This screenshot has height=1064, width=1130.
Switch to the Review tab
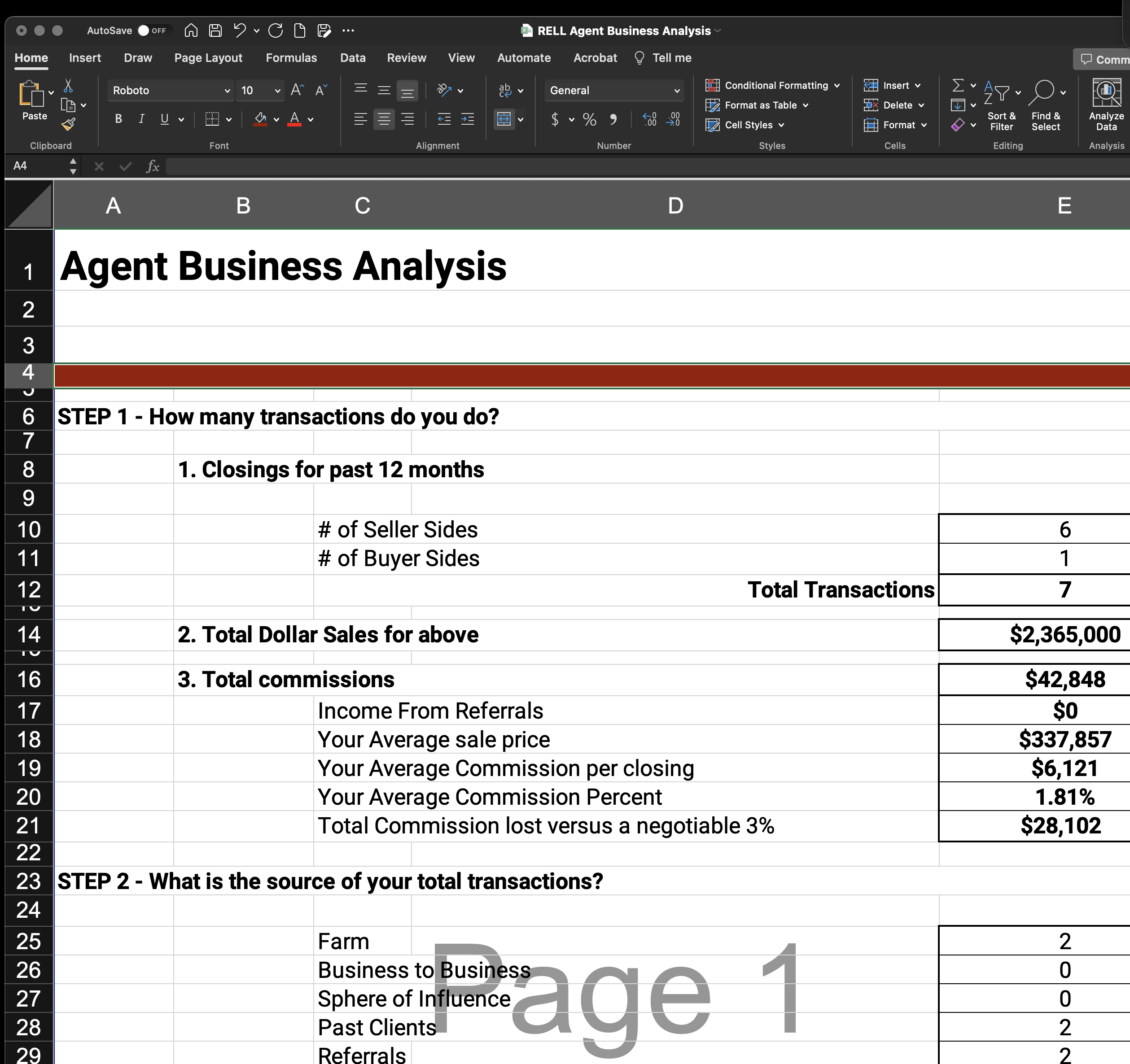pos(407,58)
